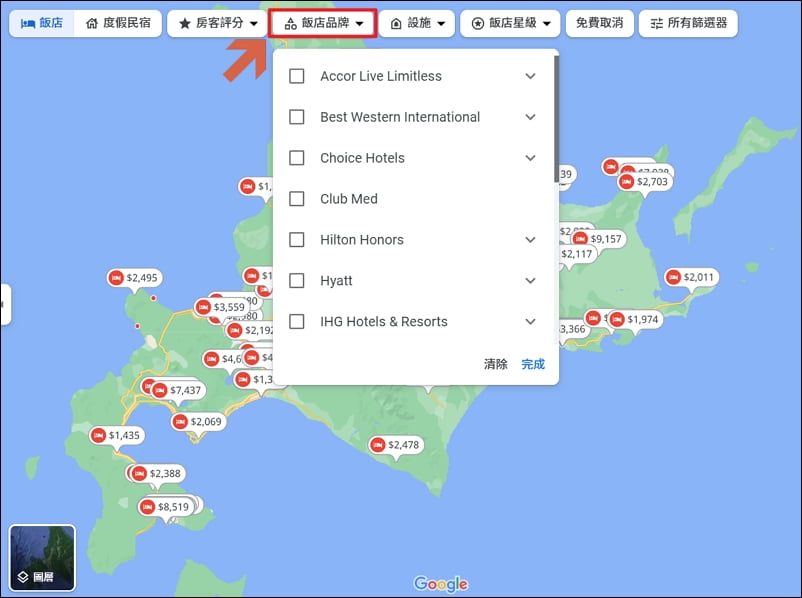Select the Hilton Honors checkbox
Screen dimensions: 802x598
tap(297, 240)
